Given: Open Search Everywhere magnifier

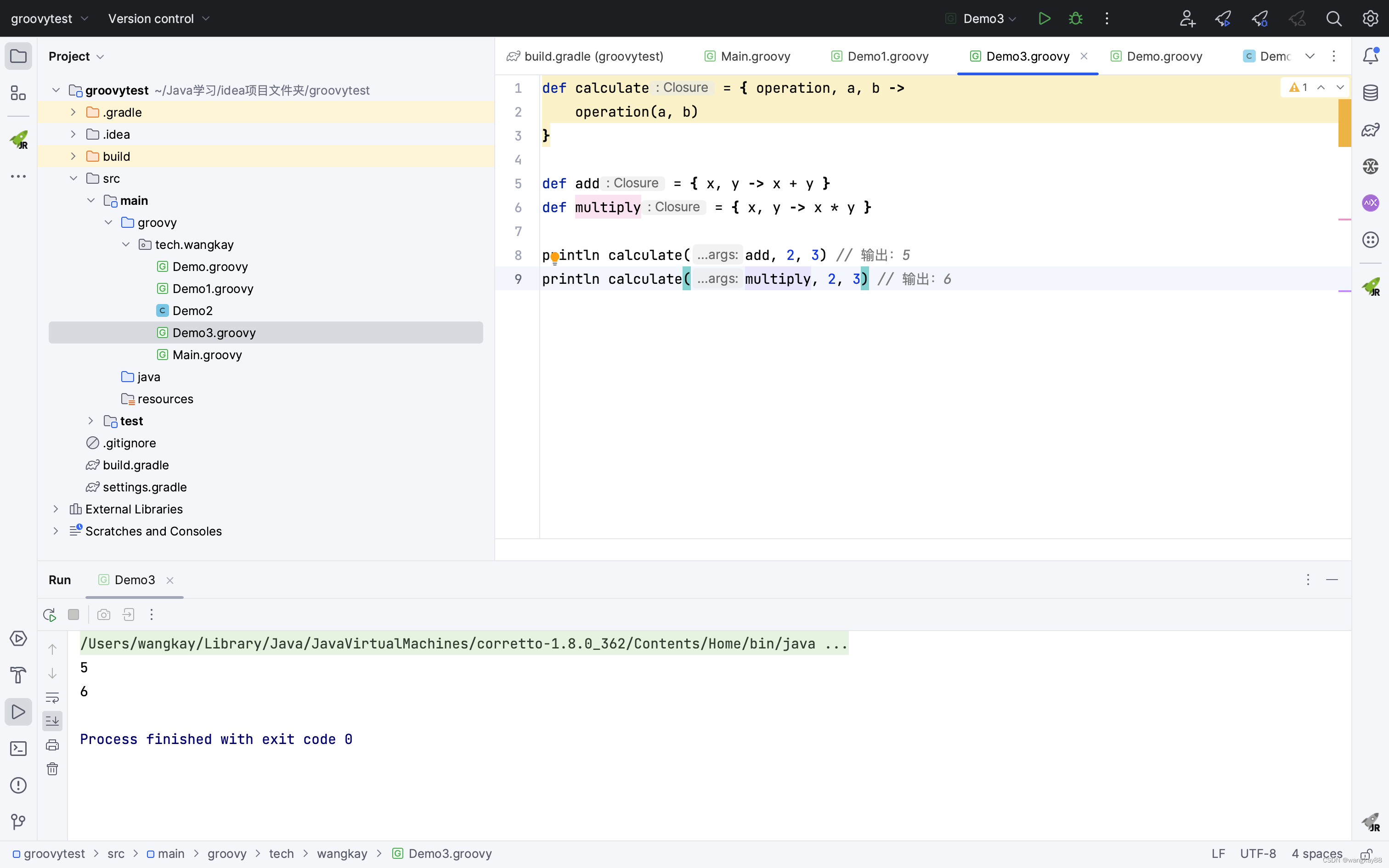Looking at the screenshot, I should 1334,18.
